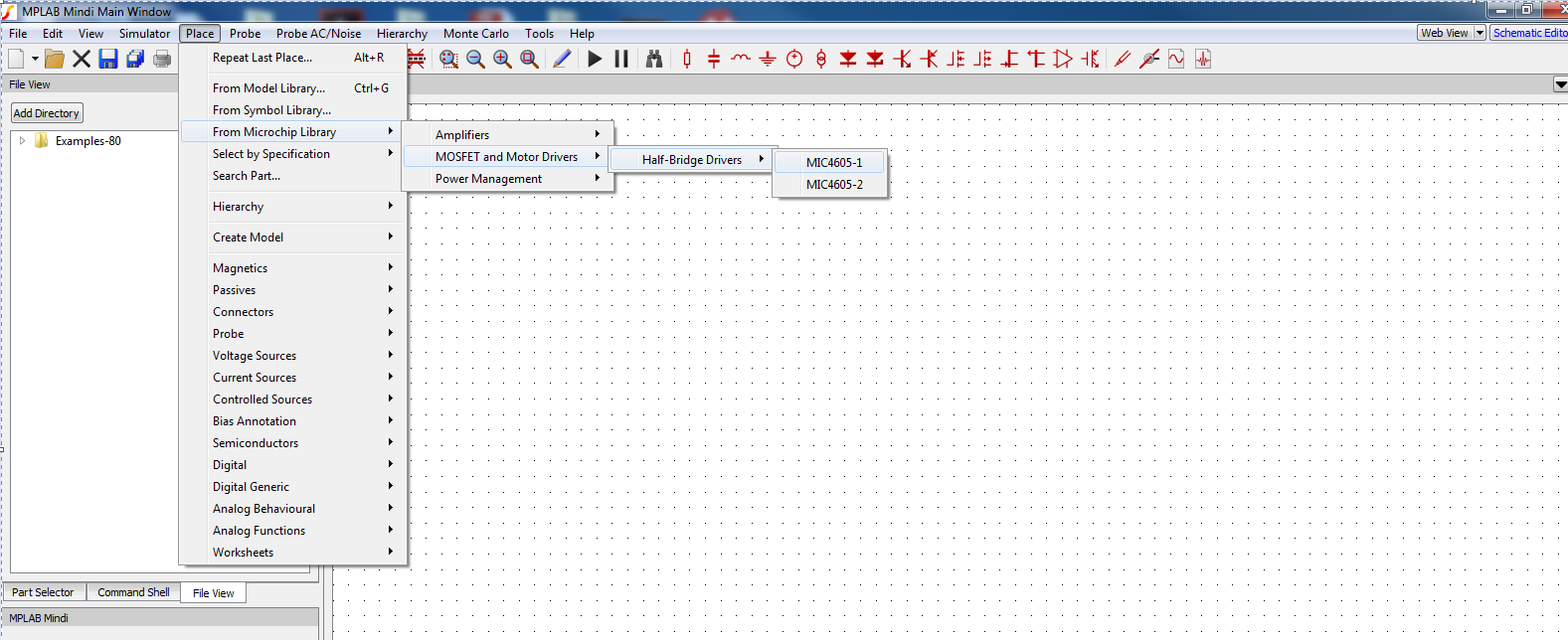
Task: Click the zoom out magnifier icon
Action: (x=476, y=59)
